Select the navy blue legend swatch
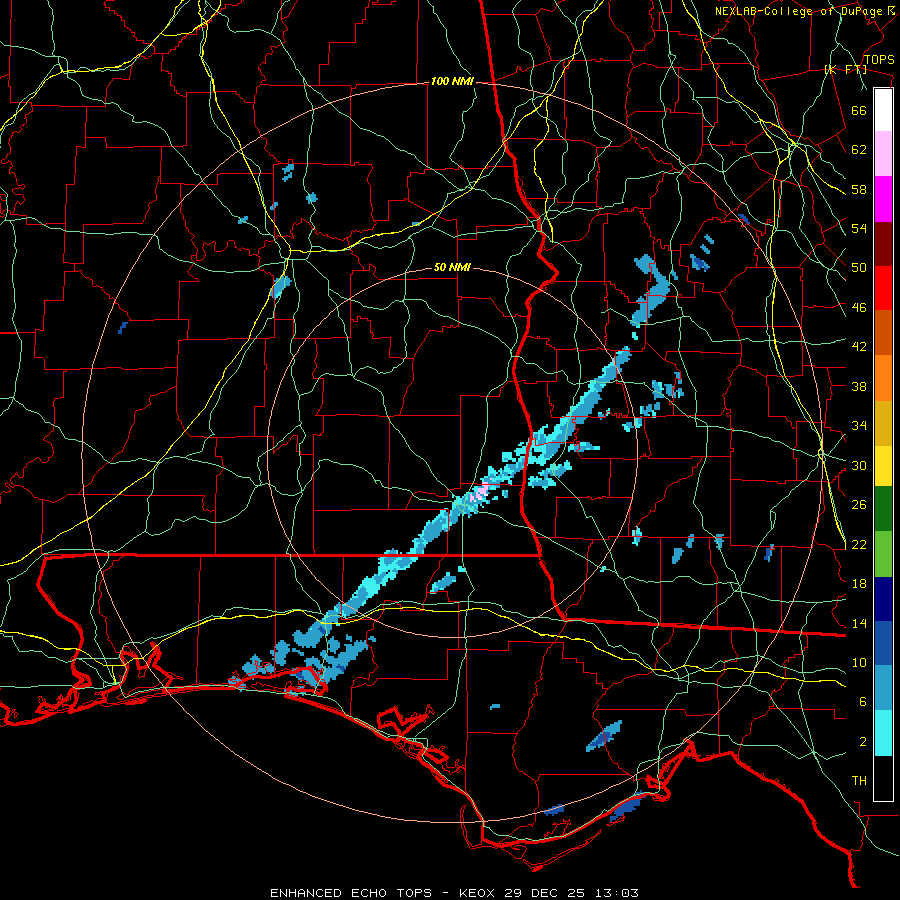This screenshot has height=900, width=900. [x=883, y=599]
